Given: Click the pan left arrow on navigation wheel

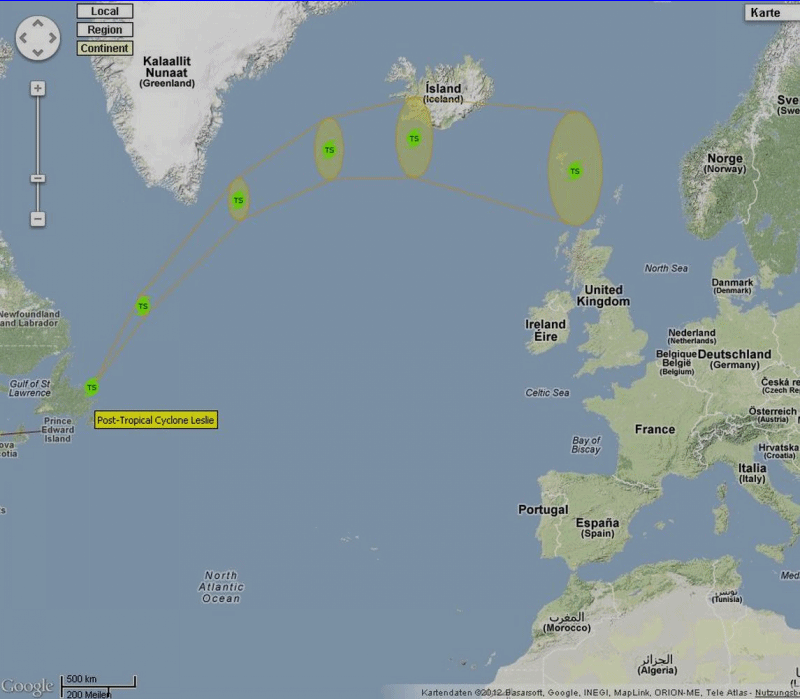Looking at the screenshot, I should tap(23, 38).
